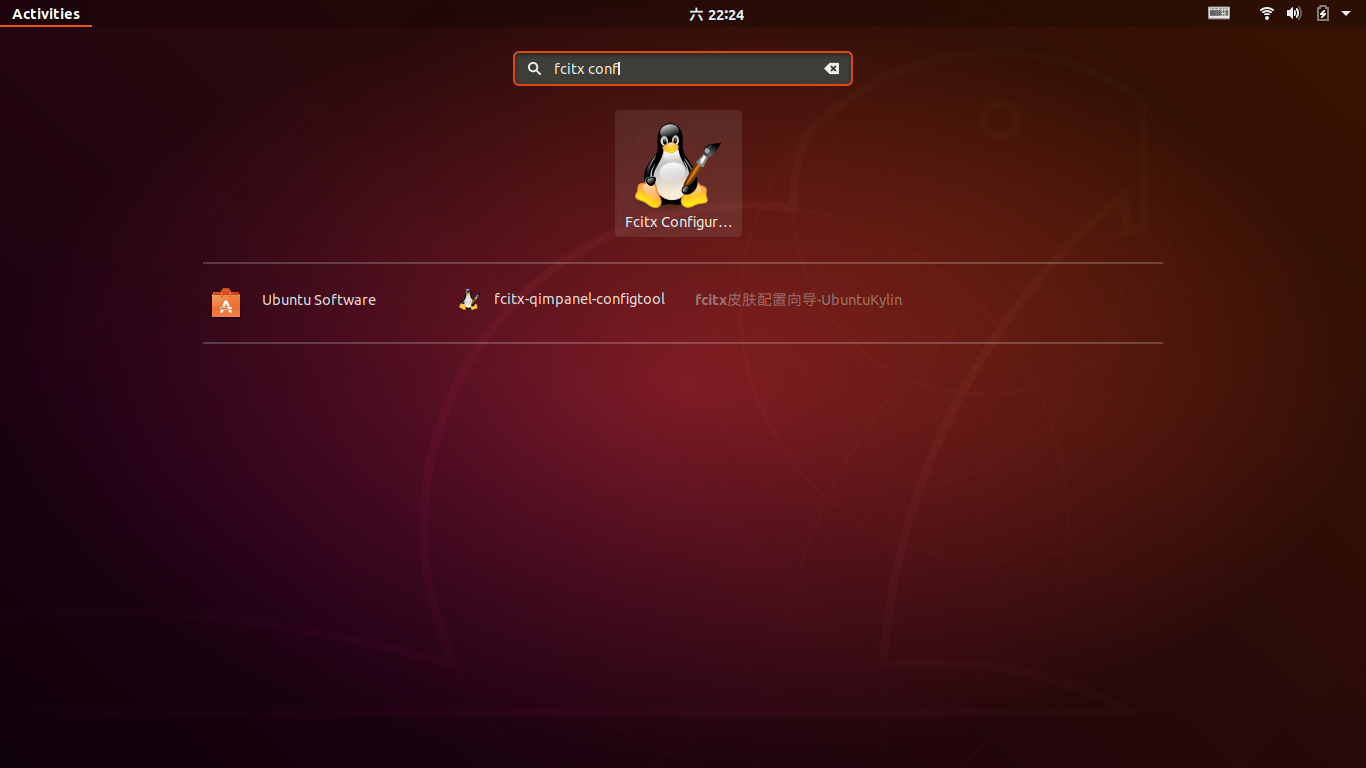Click the keyboard layout indicator in top bar

pos(1218,13)
